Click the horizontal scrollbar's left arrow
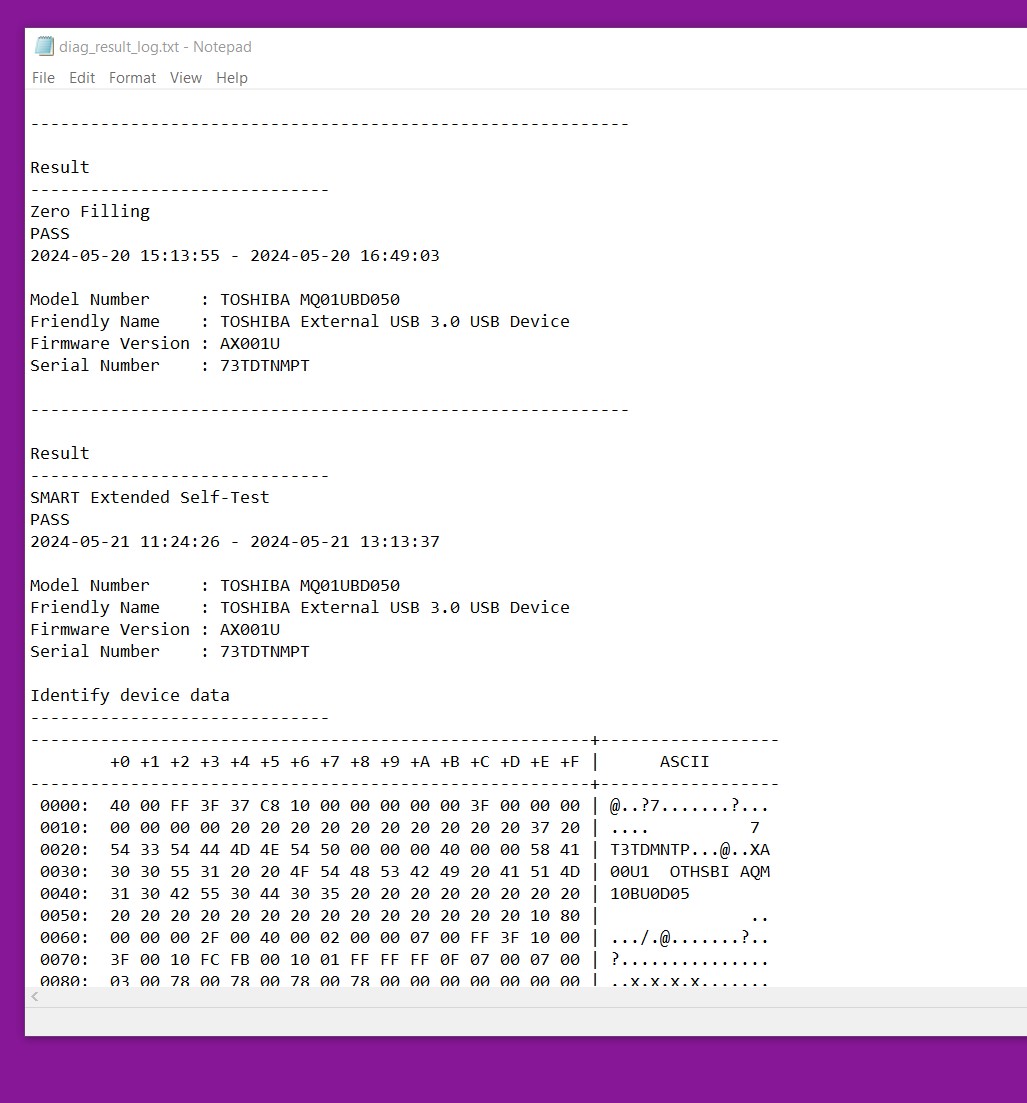This screenshot has width=1027, height=1103. 36,997
